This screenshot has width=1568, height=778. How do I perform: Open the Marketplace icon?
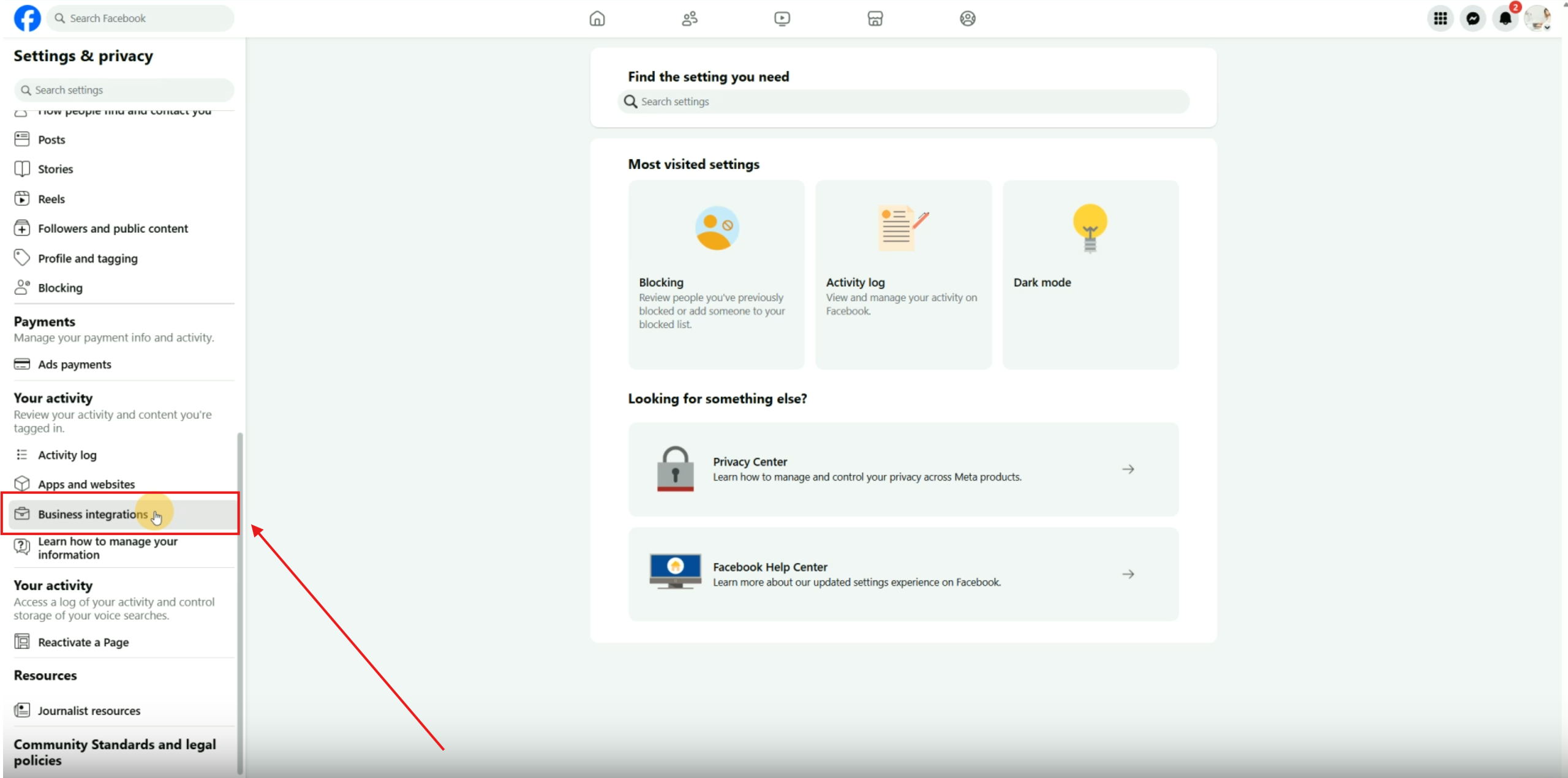click(x=875, y=18)
